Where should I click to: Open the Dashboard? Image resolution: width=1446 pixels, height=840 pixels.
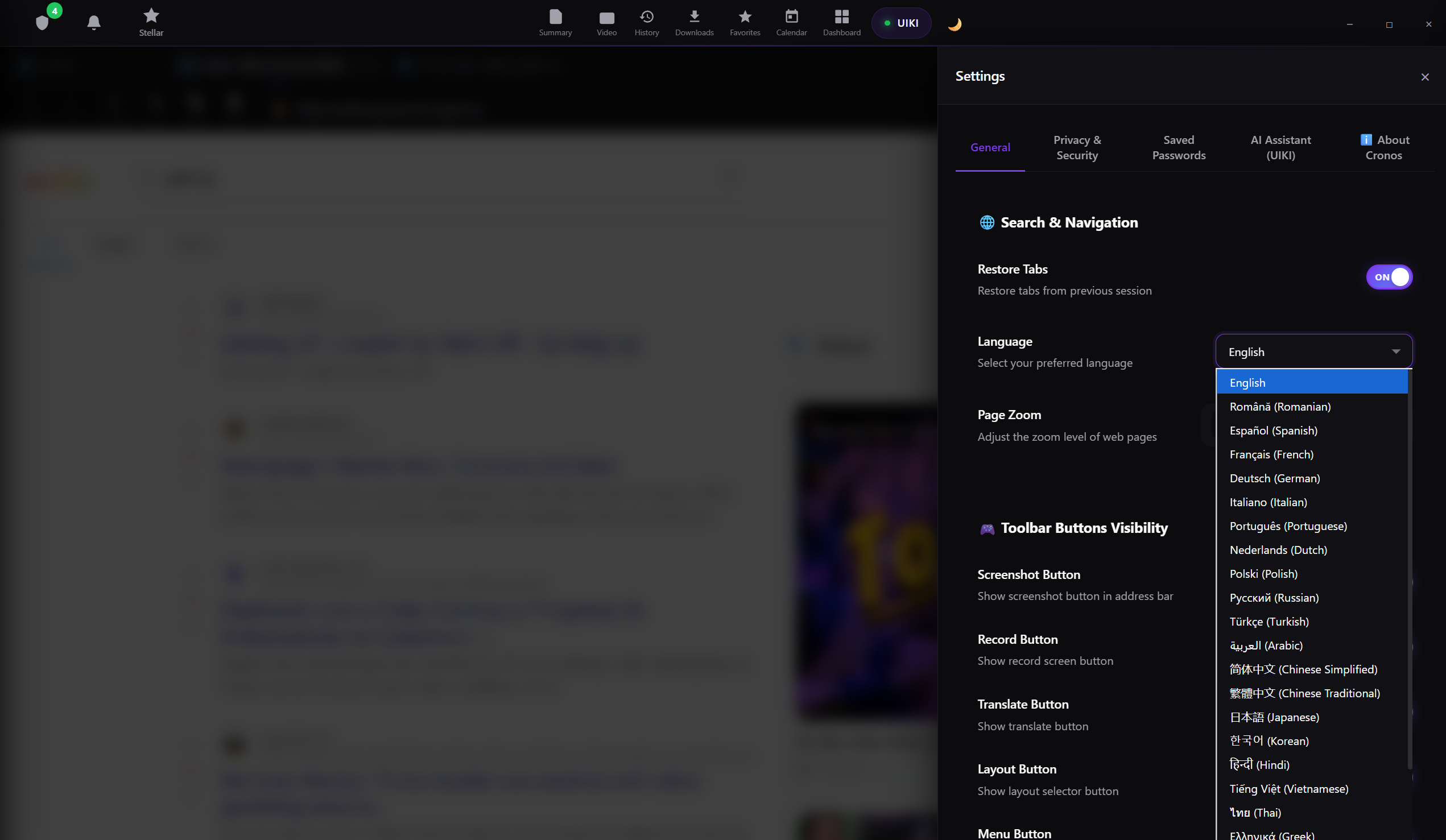click(x=841, y=22)
